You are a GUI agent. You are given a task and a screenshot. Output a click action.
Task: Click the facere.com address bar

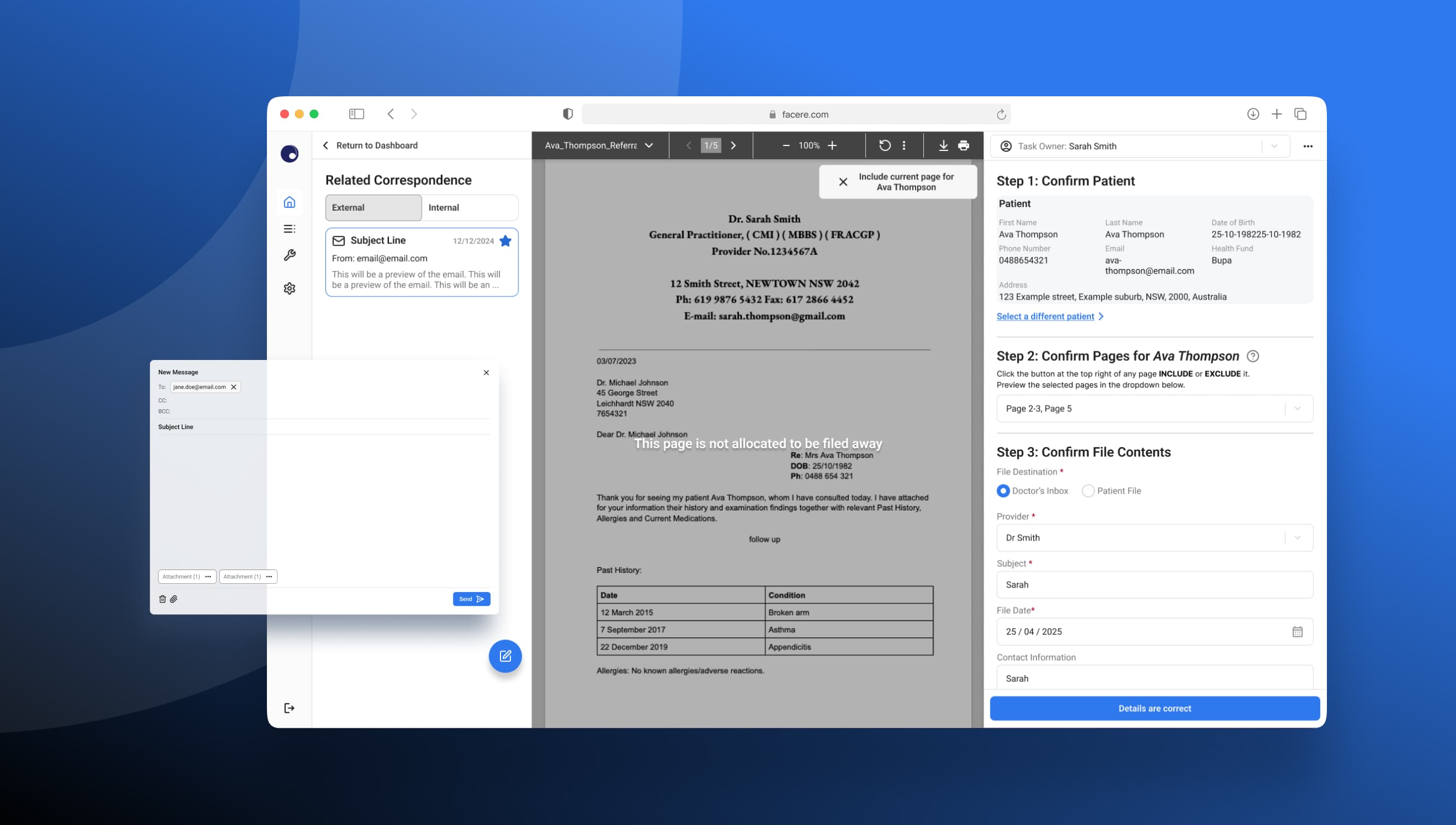(796, 114)
